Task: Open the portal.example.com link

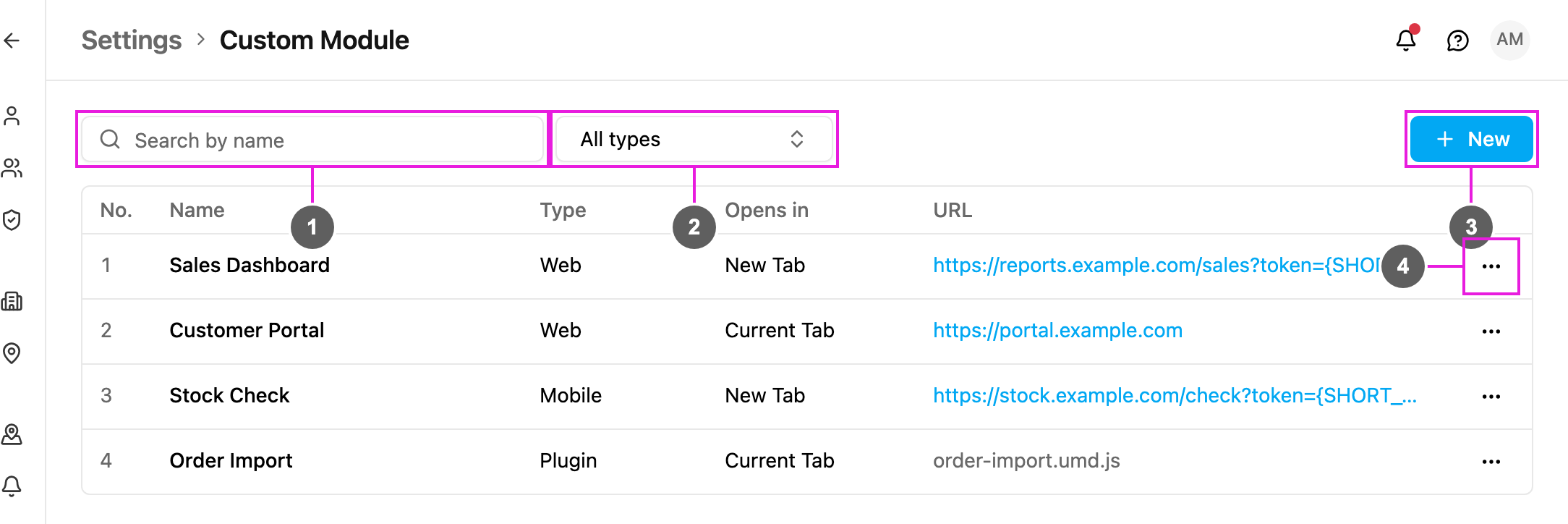Action: pos(1057,331)
